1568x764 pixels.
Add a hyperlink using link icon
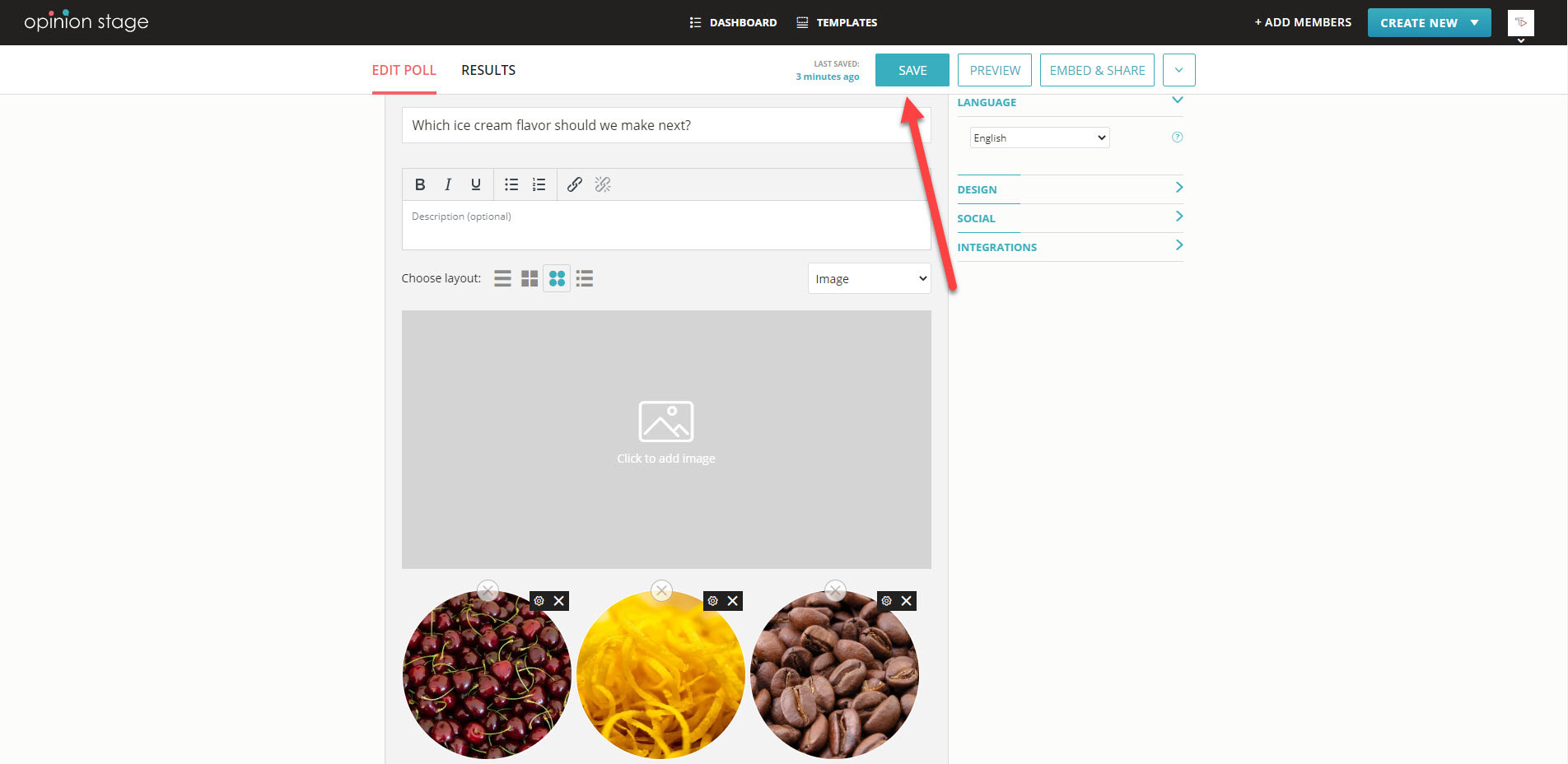[x=575, y=184]
